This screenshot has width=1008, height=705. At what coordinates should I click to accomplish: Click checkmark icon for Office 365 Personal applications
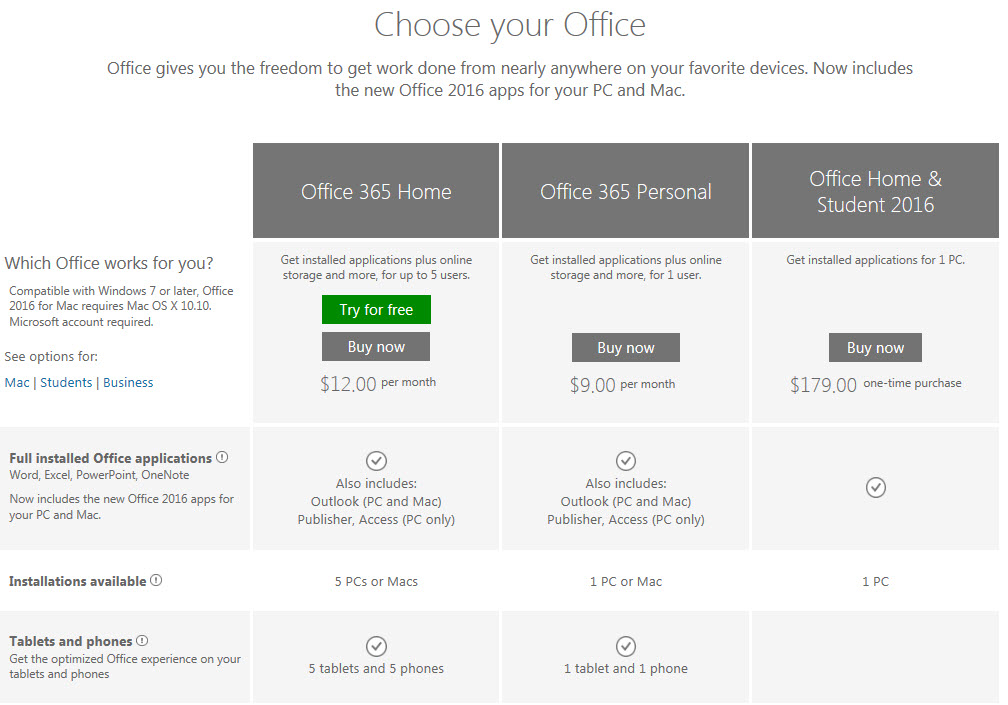click(x=626, y=461)
